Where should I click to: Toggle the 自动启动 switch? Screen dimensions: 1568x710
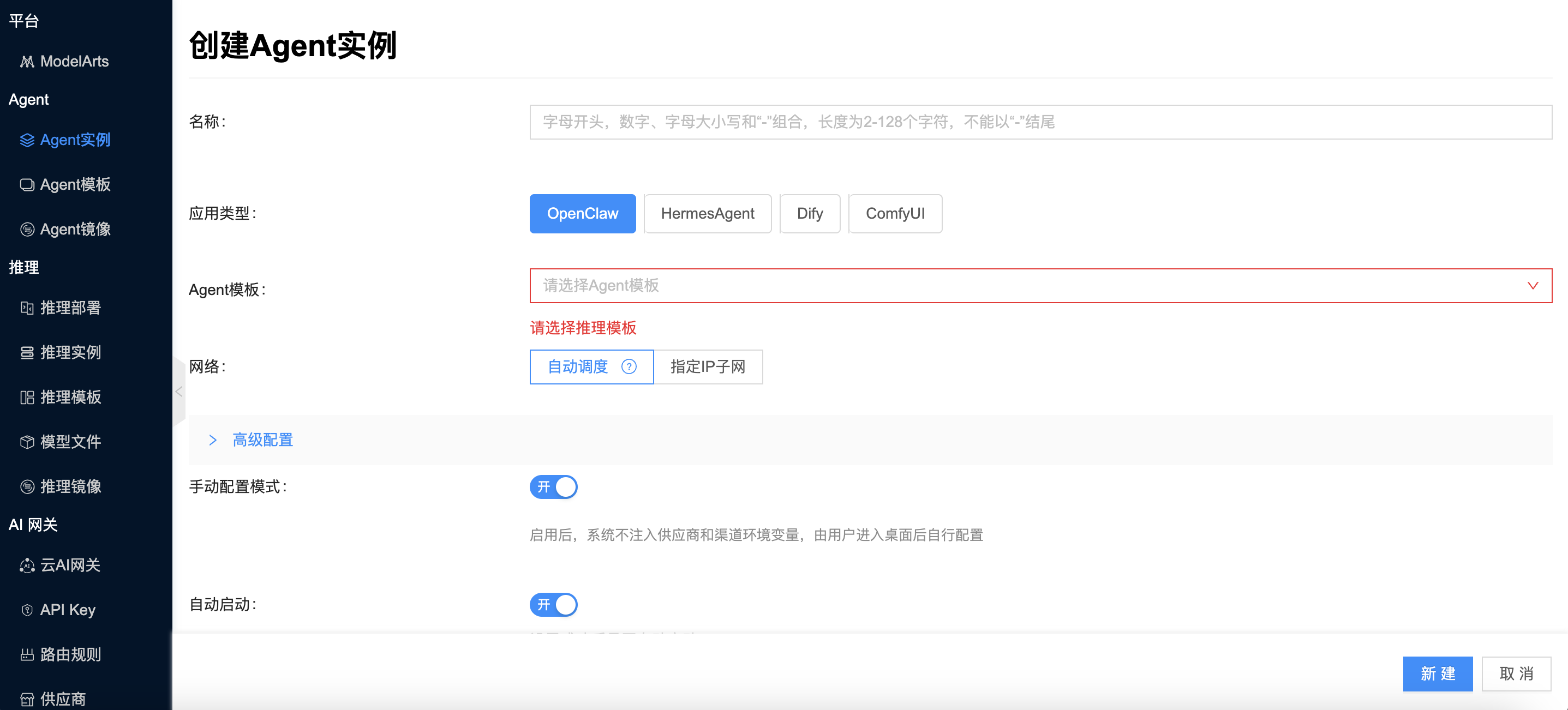point(553,605)
